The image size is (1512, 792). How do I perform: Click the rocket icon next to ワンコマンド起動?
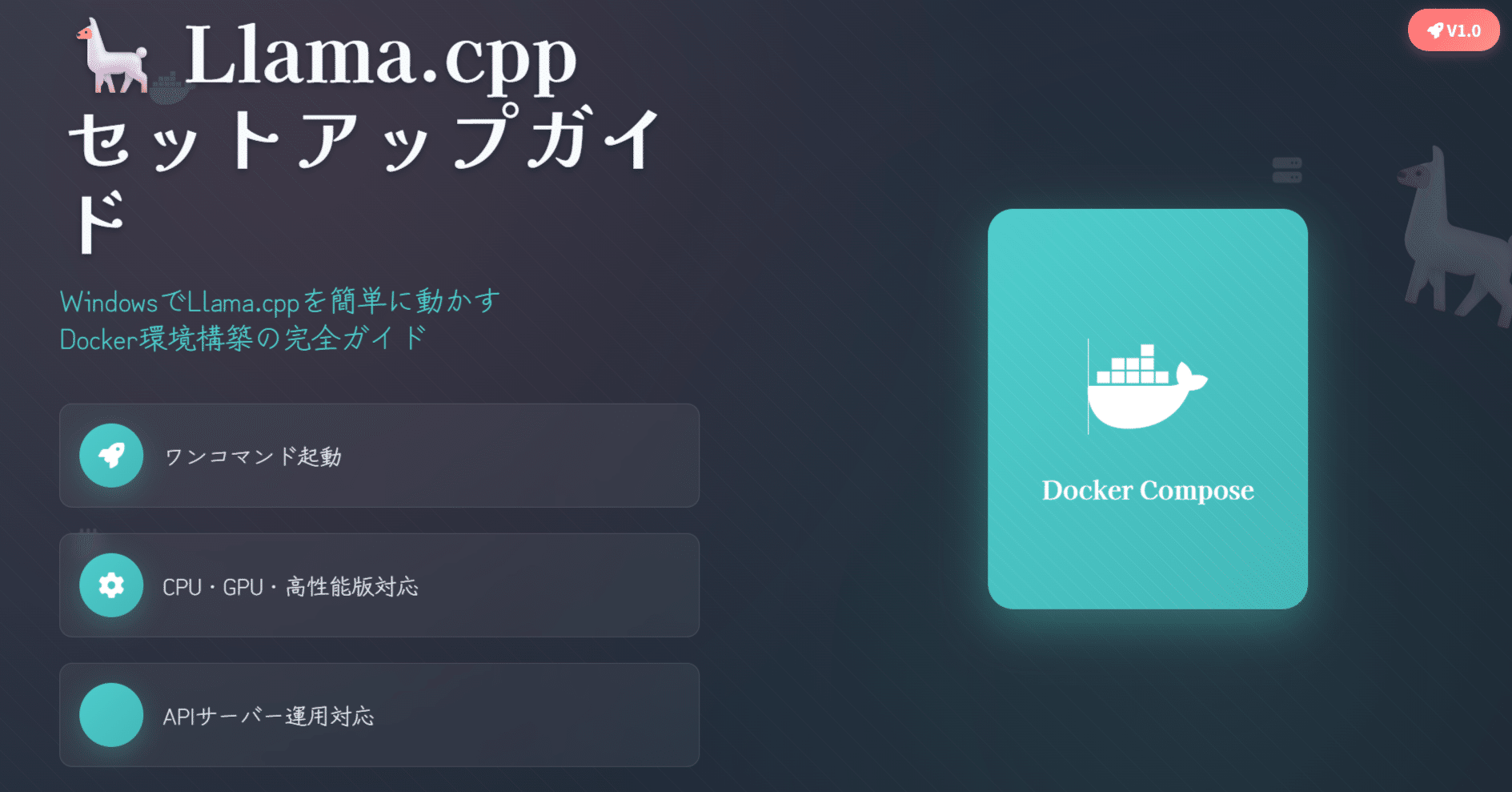(x=111, y=456)
